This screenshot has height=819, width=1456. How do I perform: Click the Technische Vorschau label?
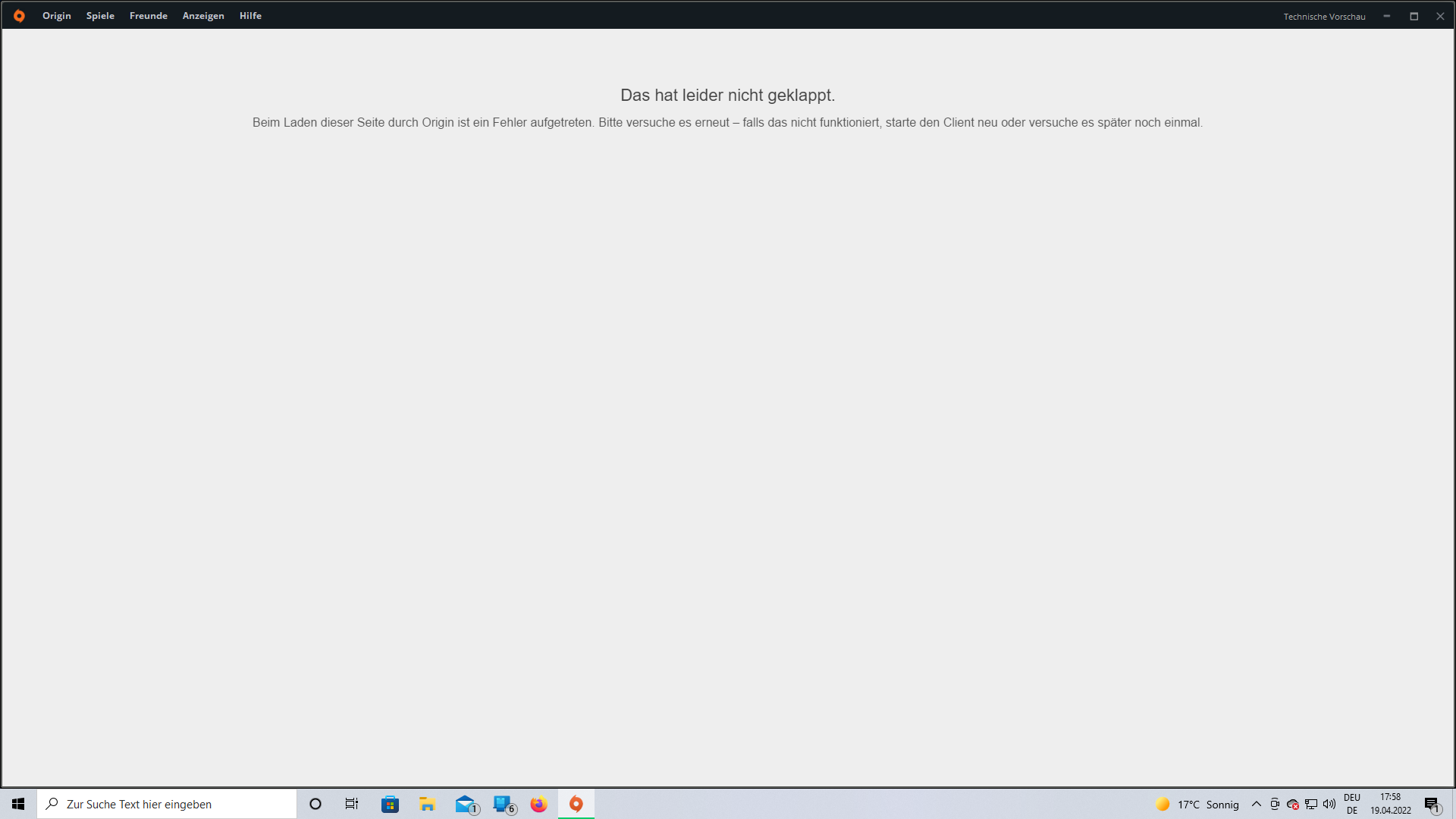point(1324,16)
